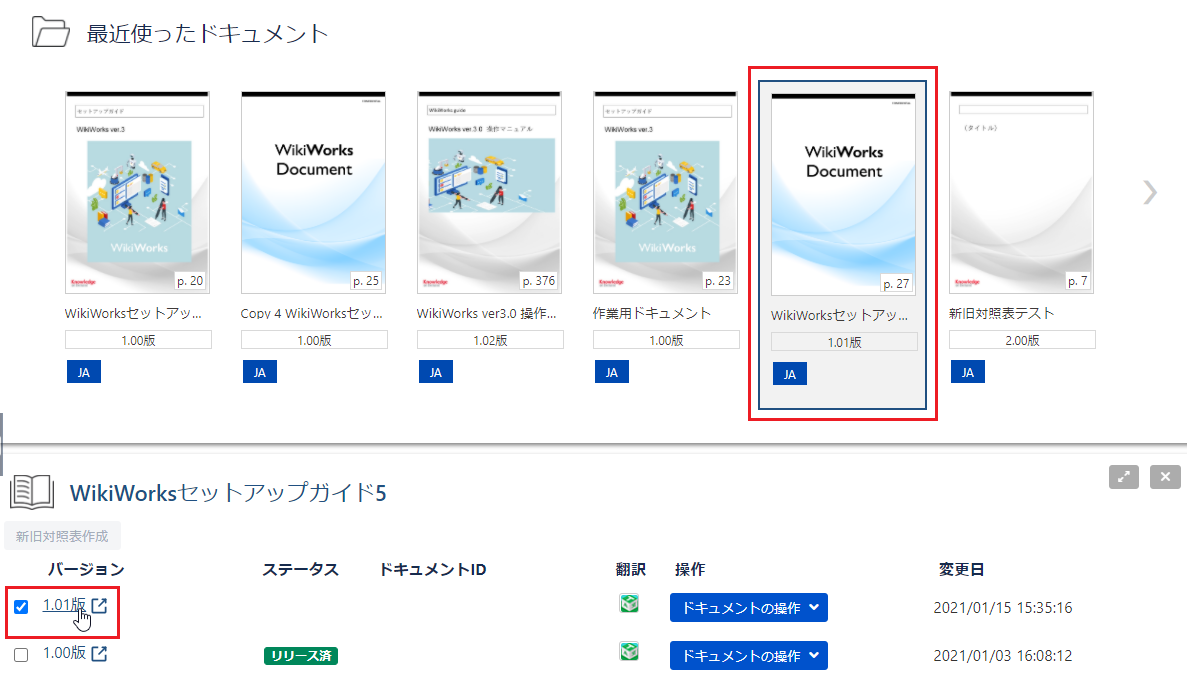The width and height of the screenshot is (1187, 700).
Task: Select the Copy 4 WikiWorksセット document thumbnail
Action: pos(314,192)
